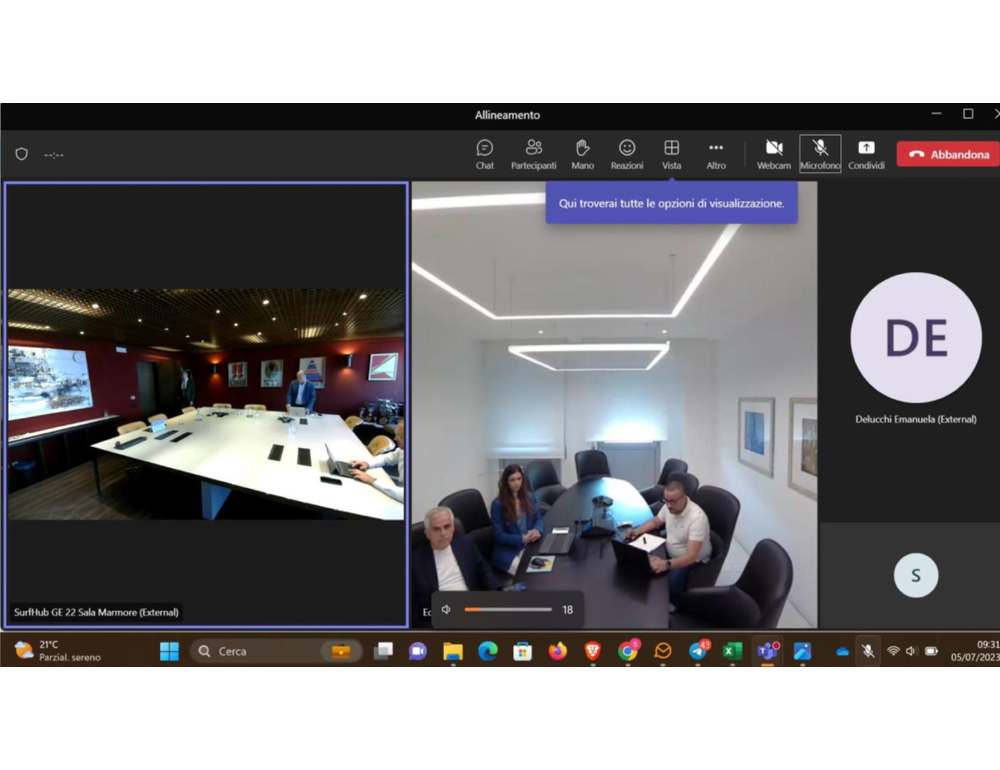Viewport: 1000px width, 770px height.
Task: Open the Windows Start menu
Action: coord(169,651)
